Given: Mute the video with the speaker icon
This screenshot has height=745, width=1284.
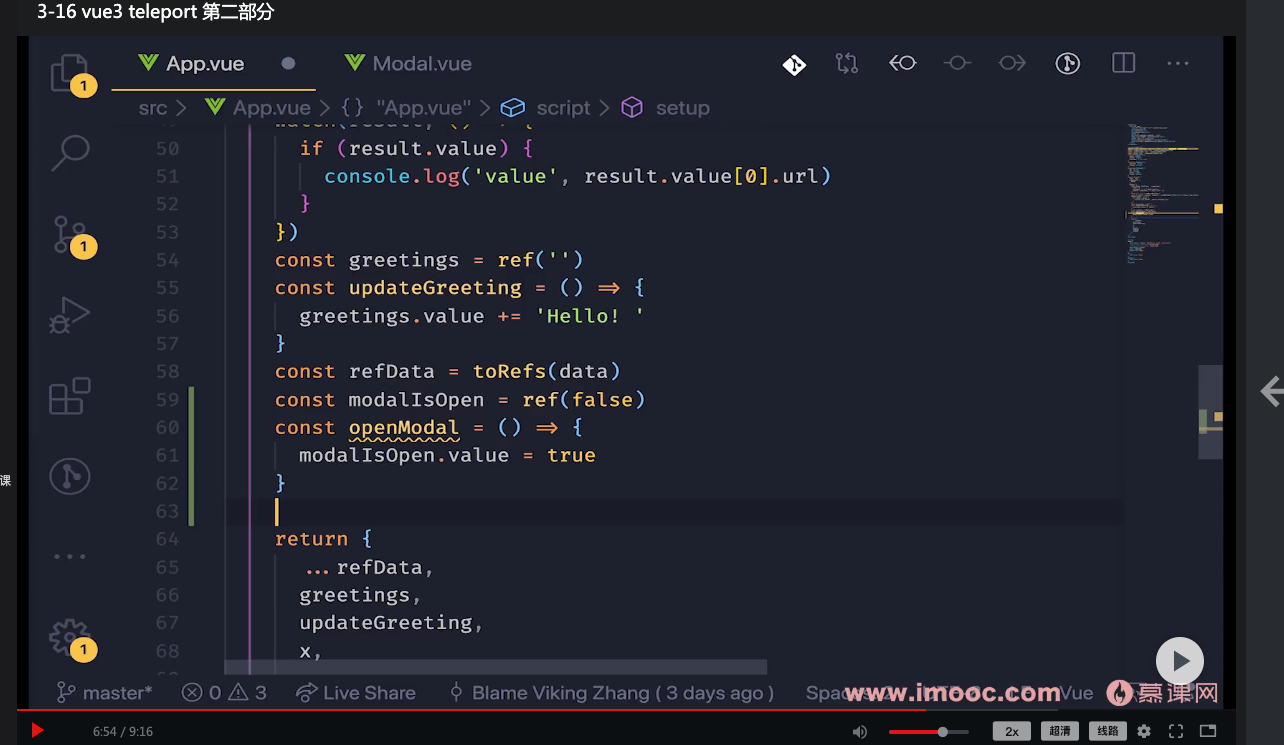Looking at the screenshot, I should [859, 731].
